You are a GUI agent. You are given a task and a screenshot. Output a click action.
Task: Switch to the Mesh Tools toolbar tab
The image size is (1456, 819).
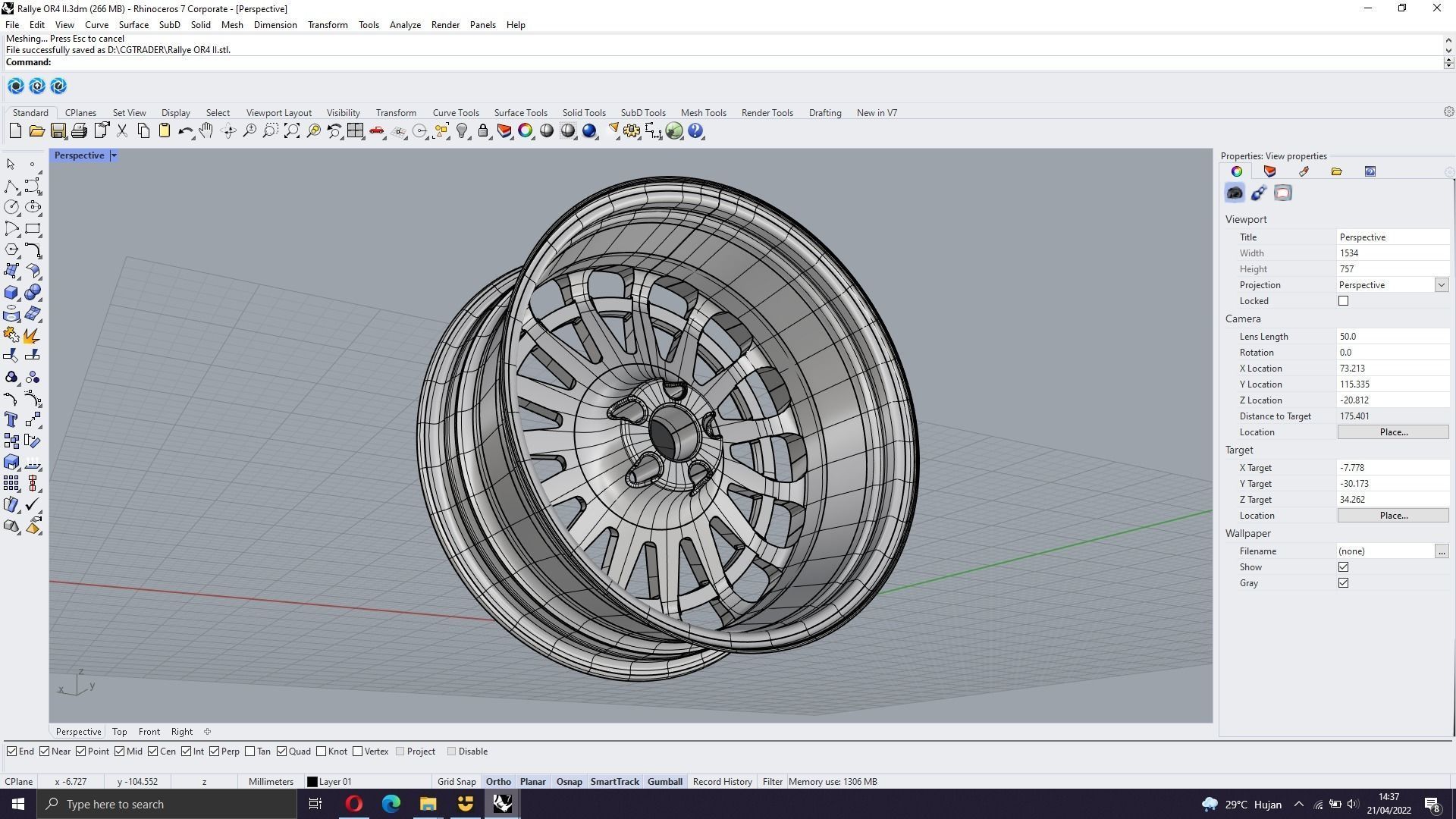(x=703, y=113)
